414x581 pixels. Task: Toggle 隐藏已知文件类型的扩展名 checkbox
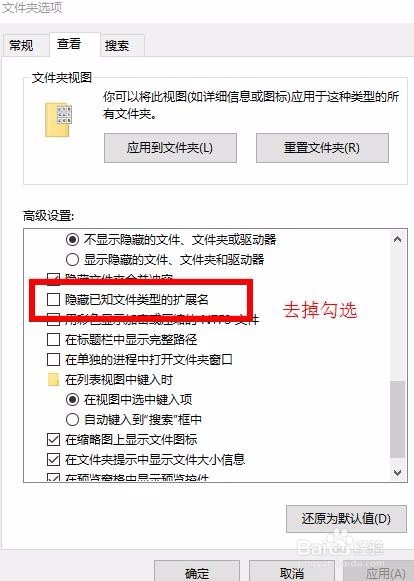pyautogui.click(x=53, y=299)
